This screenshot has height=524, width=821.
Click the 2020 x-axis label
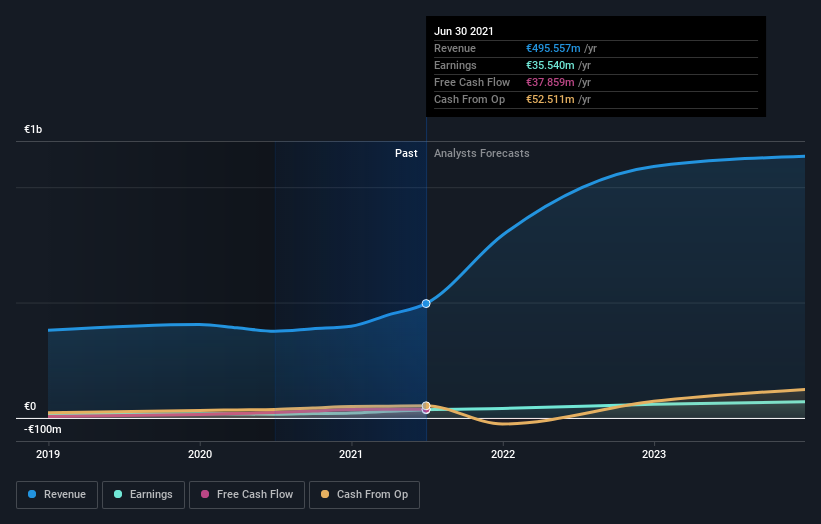click(200, 454)
